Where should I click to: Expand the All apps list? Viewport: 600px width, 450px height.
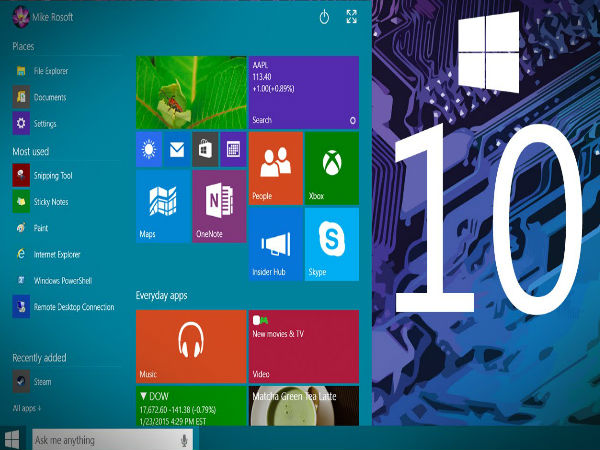click(27, 409)
